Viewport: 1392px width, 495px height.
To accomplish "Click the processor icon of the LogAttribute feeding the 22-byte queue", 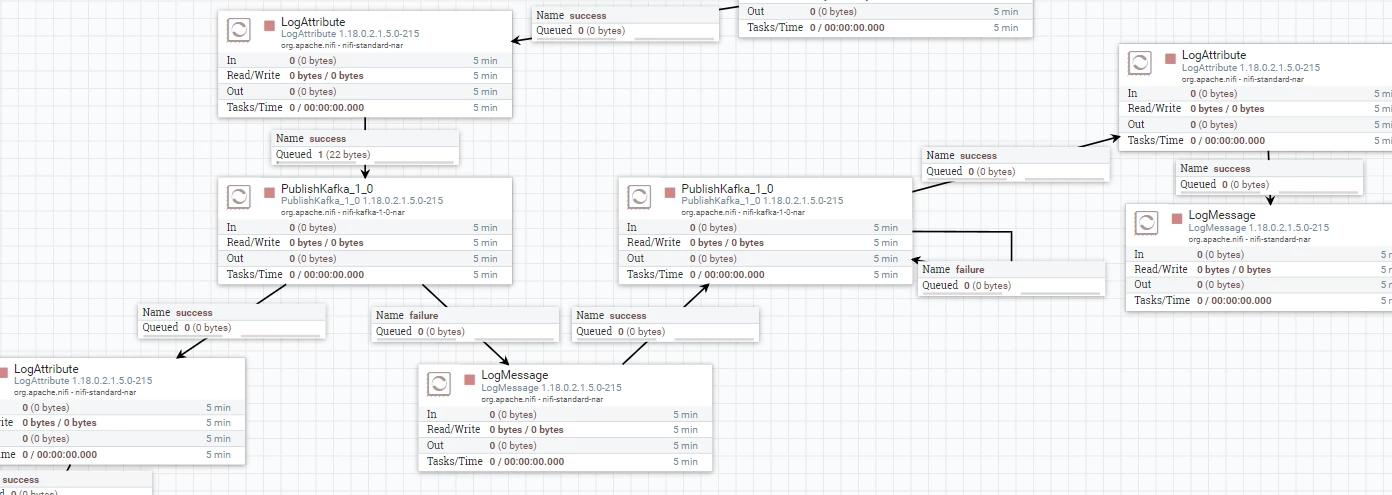I will pos(239,30).
